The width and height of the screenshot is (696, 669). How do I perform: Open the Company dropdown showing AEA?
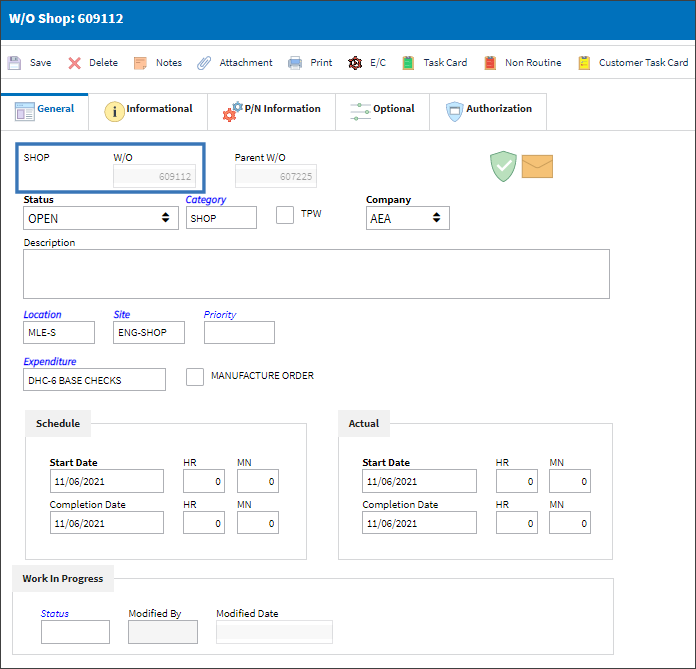pyautogui.click(x=407, y=218)
